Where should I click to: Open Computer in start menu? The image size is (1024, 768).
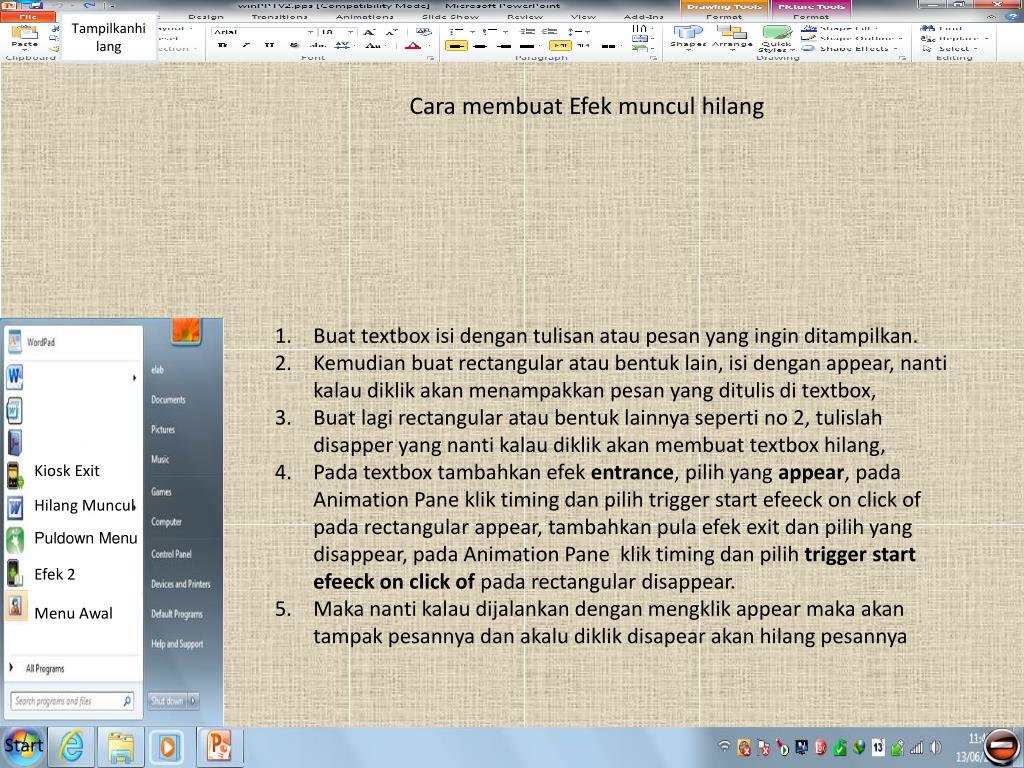[x=167, y=522]
